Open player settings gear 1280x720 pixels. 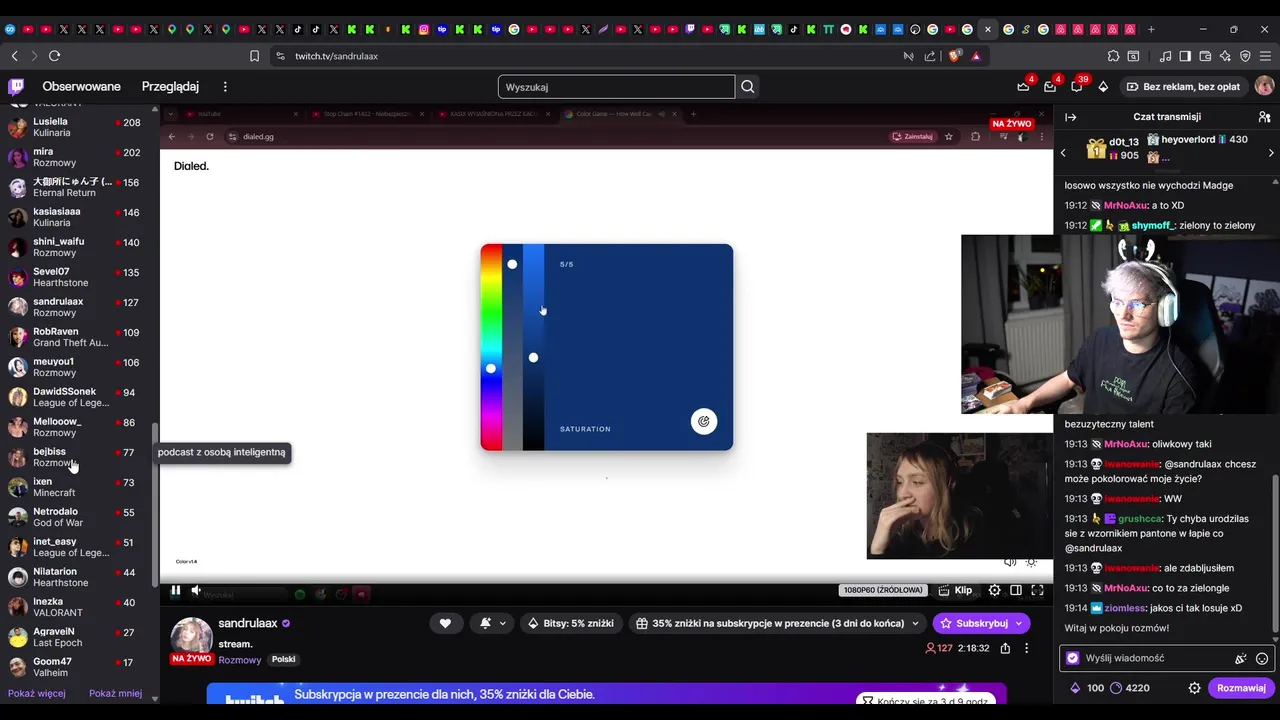pos(994,590)
